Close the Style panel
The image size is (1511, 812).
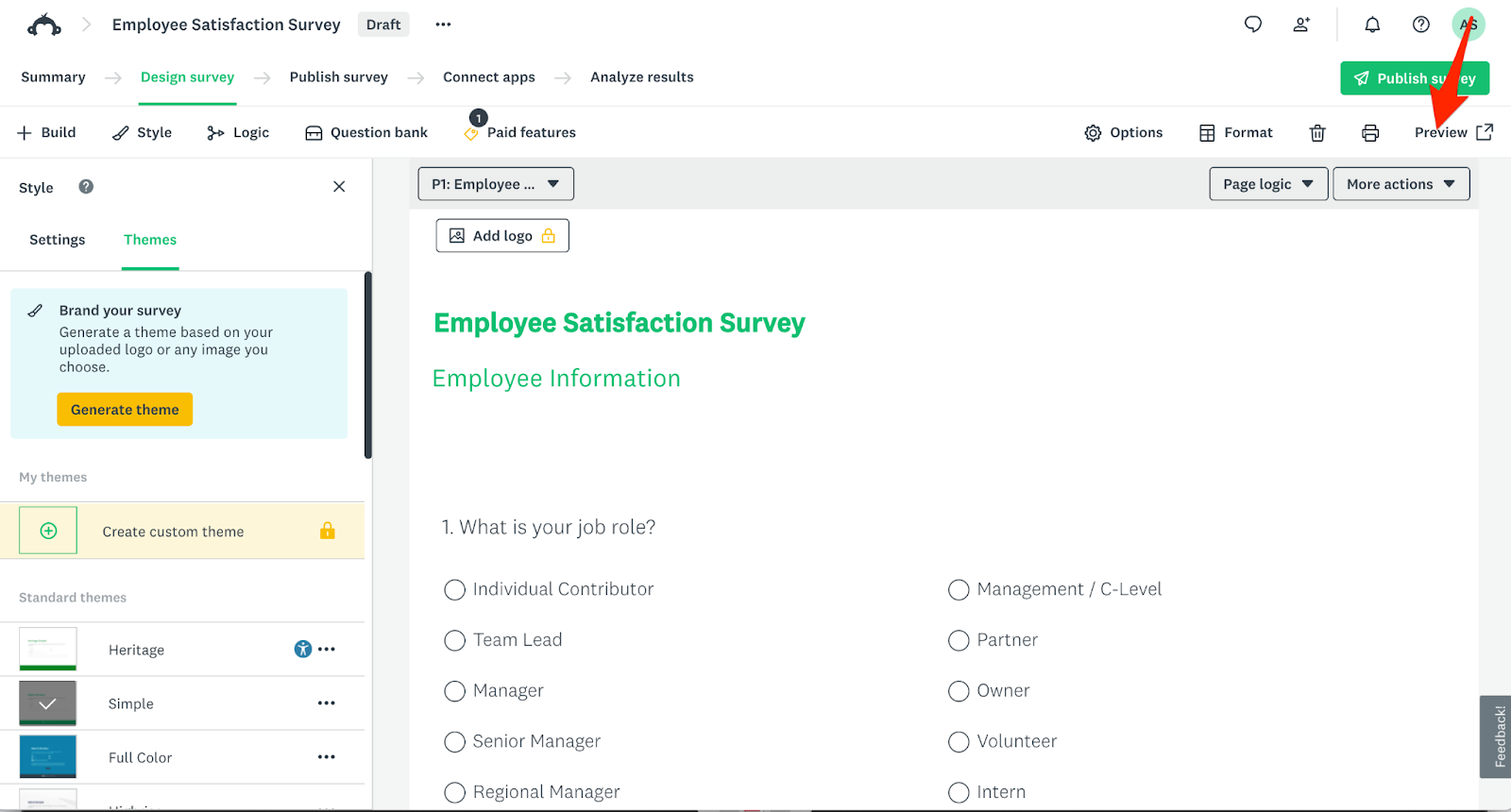click(339, 187)
